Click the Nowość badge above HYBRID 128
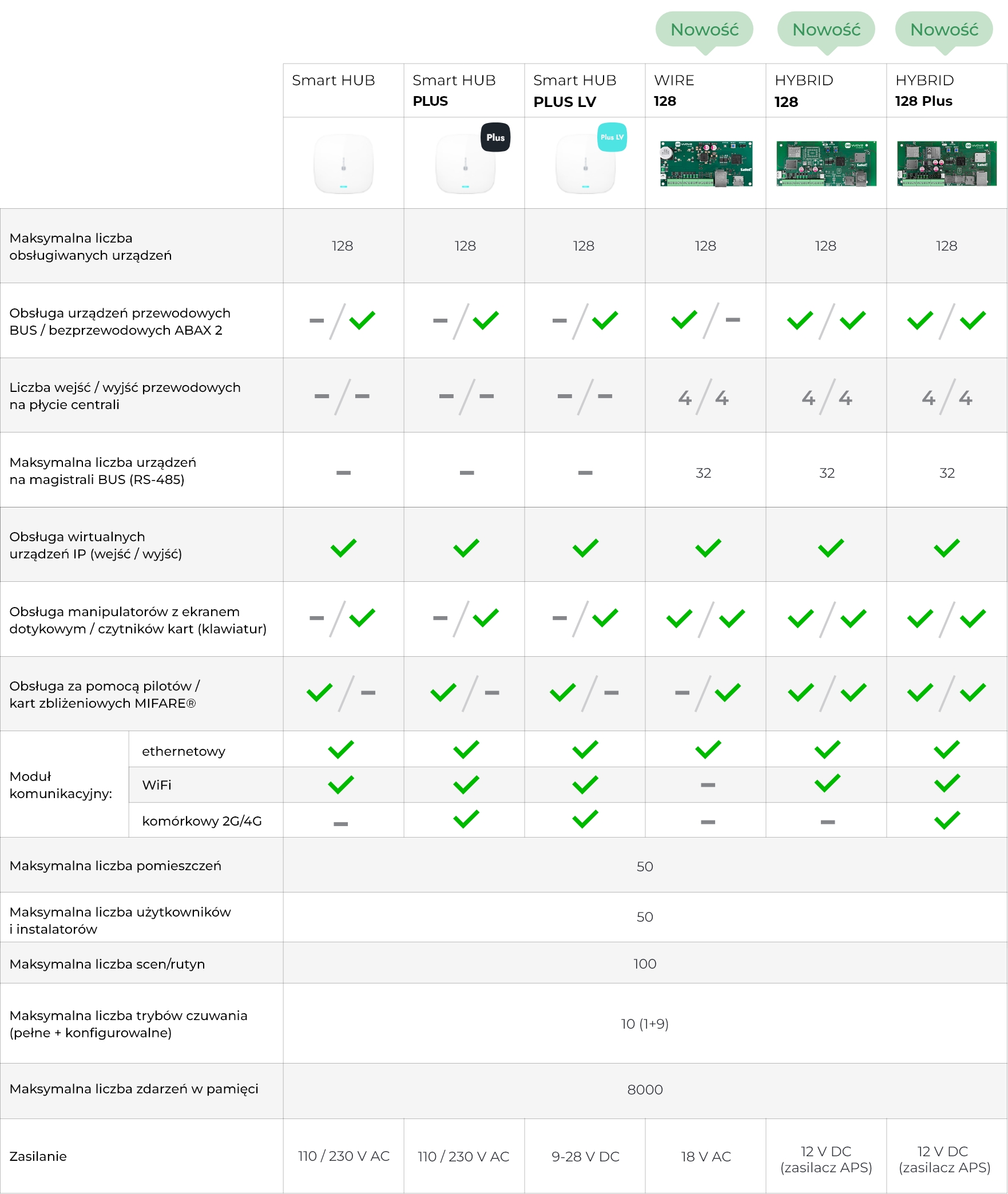Image resolution: width=1008 pixels, height=1194 pixels. (x=826, y=30)
